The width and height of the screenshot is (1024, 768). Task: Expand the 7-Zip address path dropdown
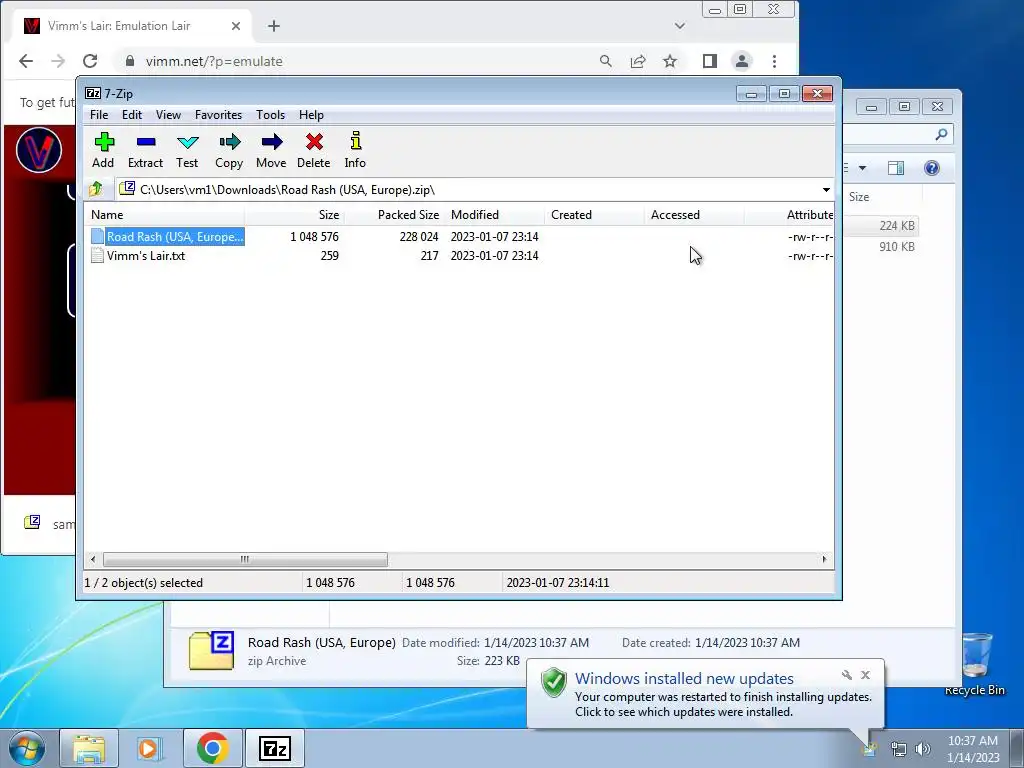pyautogui.click(x=826, y=190)
